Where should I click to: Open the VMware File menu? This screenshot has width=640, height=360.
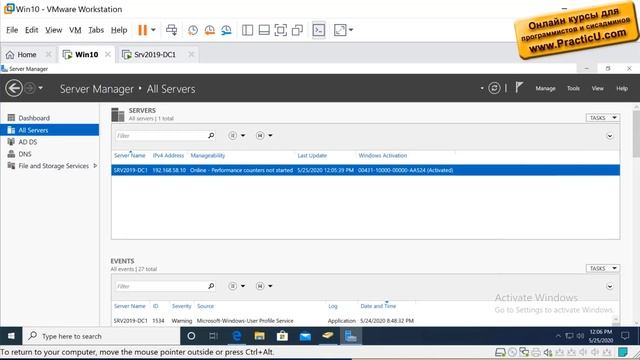tap(12, 30)
